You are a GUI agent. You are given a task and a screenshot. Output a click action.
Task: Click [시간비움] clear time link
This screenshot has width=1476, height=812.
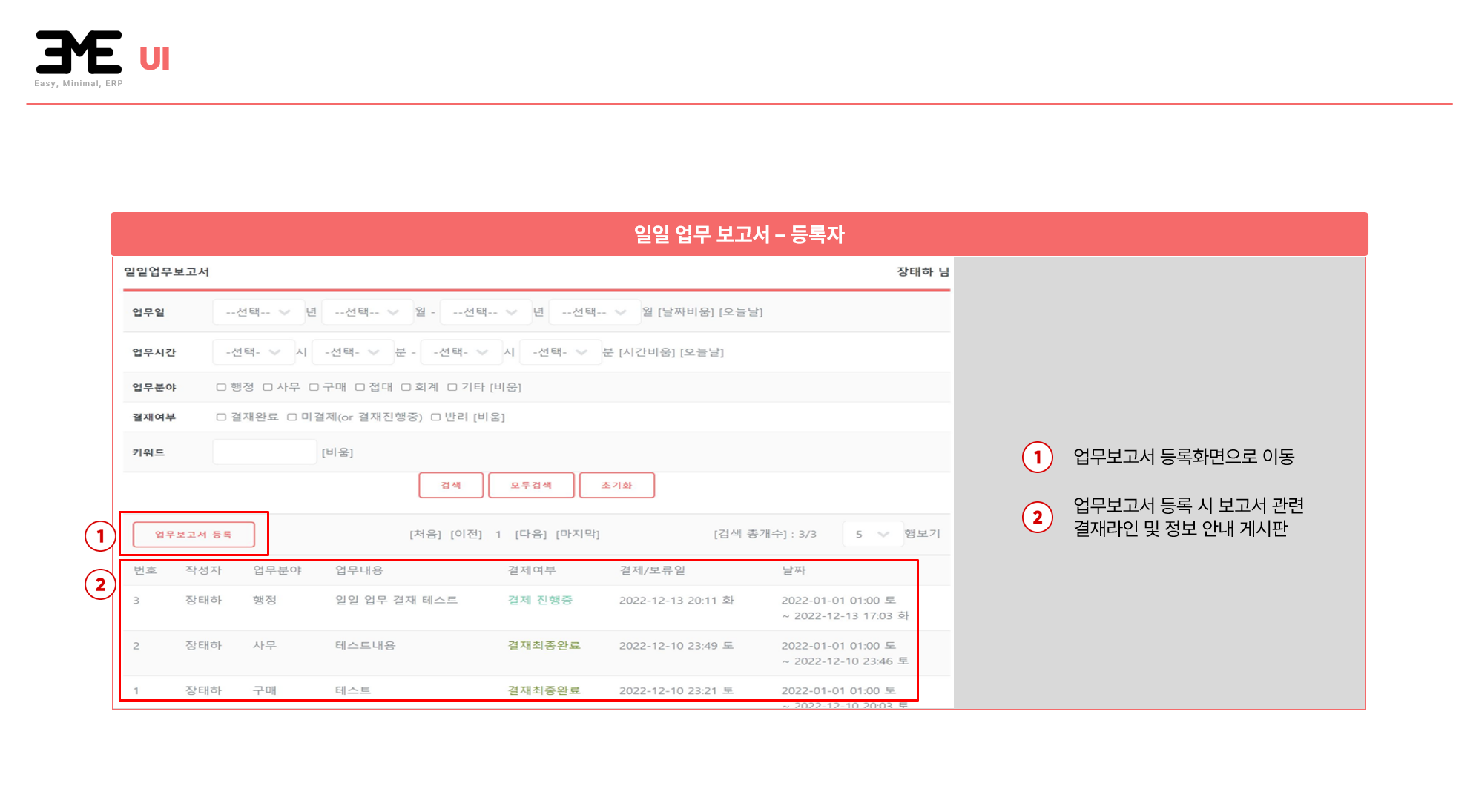click(x=647, y=352)
